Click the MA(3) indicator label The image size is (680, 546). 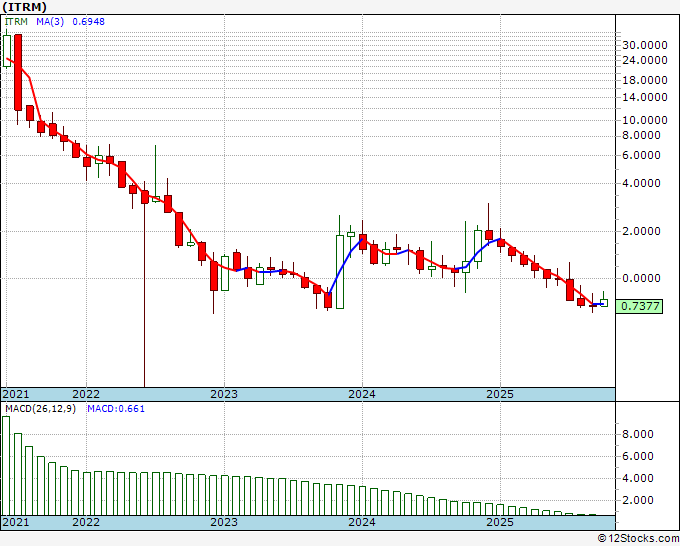click(50, 22)
